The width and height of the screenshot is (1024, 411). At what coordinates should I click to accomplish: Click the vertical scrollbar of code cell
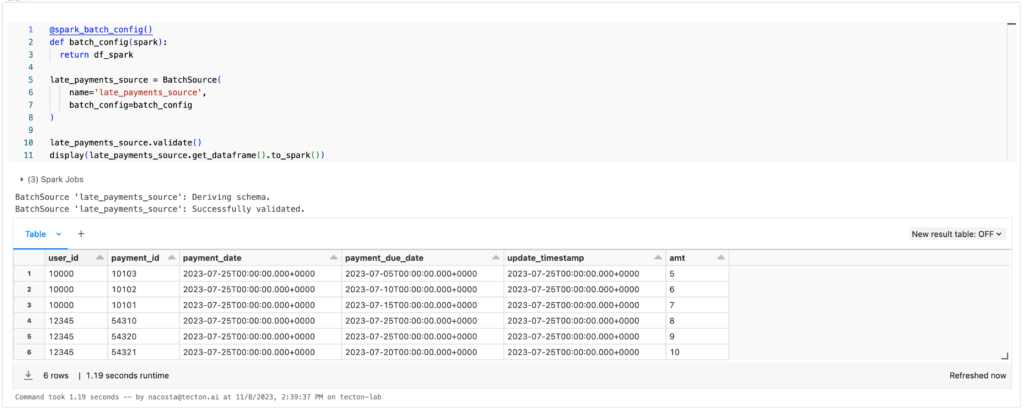point(1011,92)
